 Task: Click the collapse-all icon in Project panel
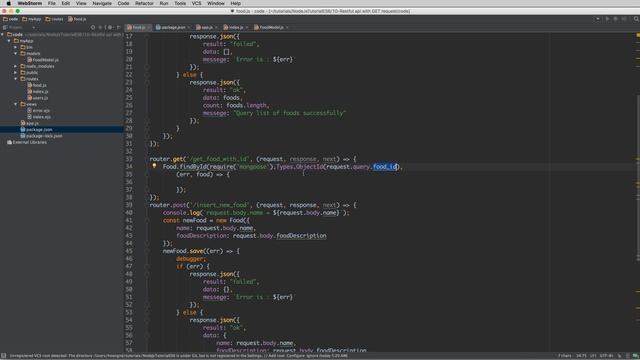point(100,27)
